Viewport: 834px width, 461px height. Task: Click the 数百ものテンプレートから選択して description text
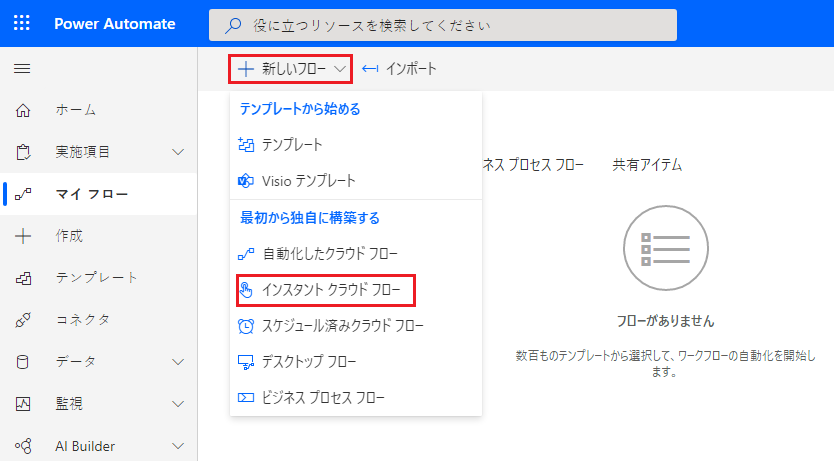tap(665, 363)
